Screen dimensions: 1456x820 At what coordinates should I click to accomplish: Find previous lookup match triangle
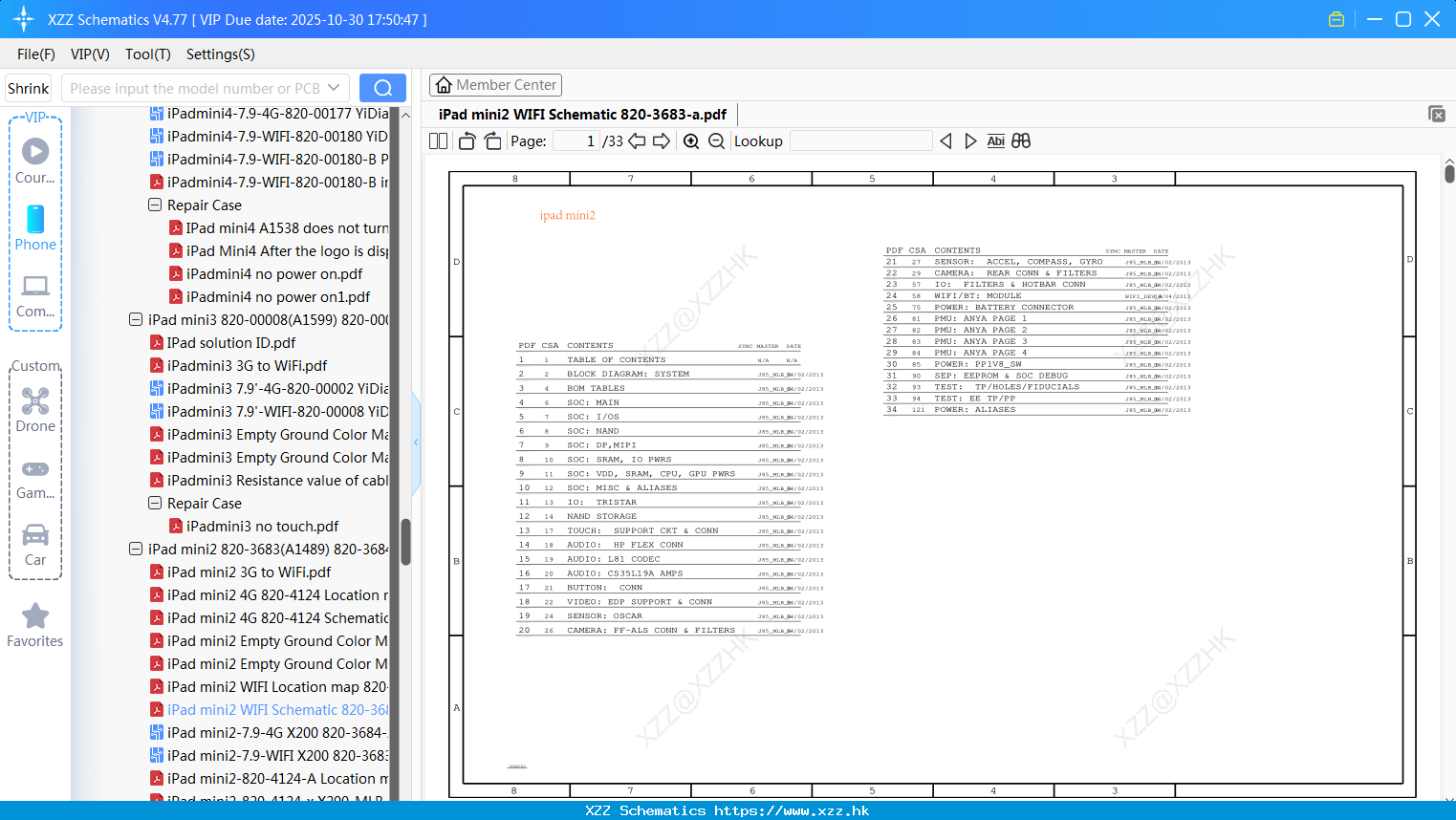pyautogui.click(x=945, y=141)
